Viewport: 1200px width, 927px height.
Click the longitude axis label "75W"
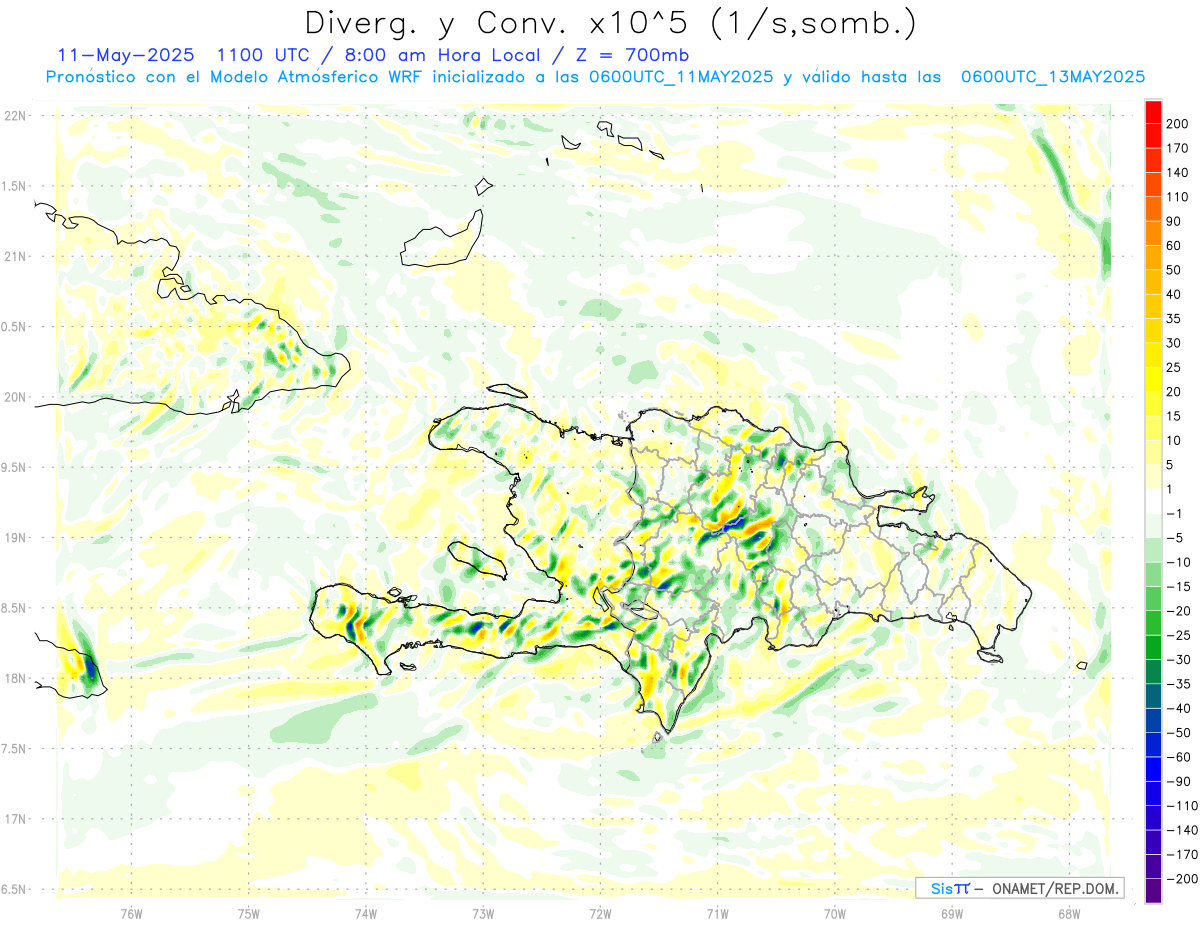tap(249, 914)
